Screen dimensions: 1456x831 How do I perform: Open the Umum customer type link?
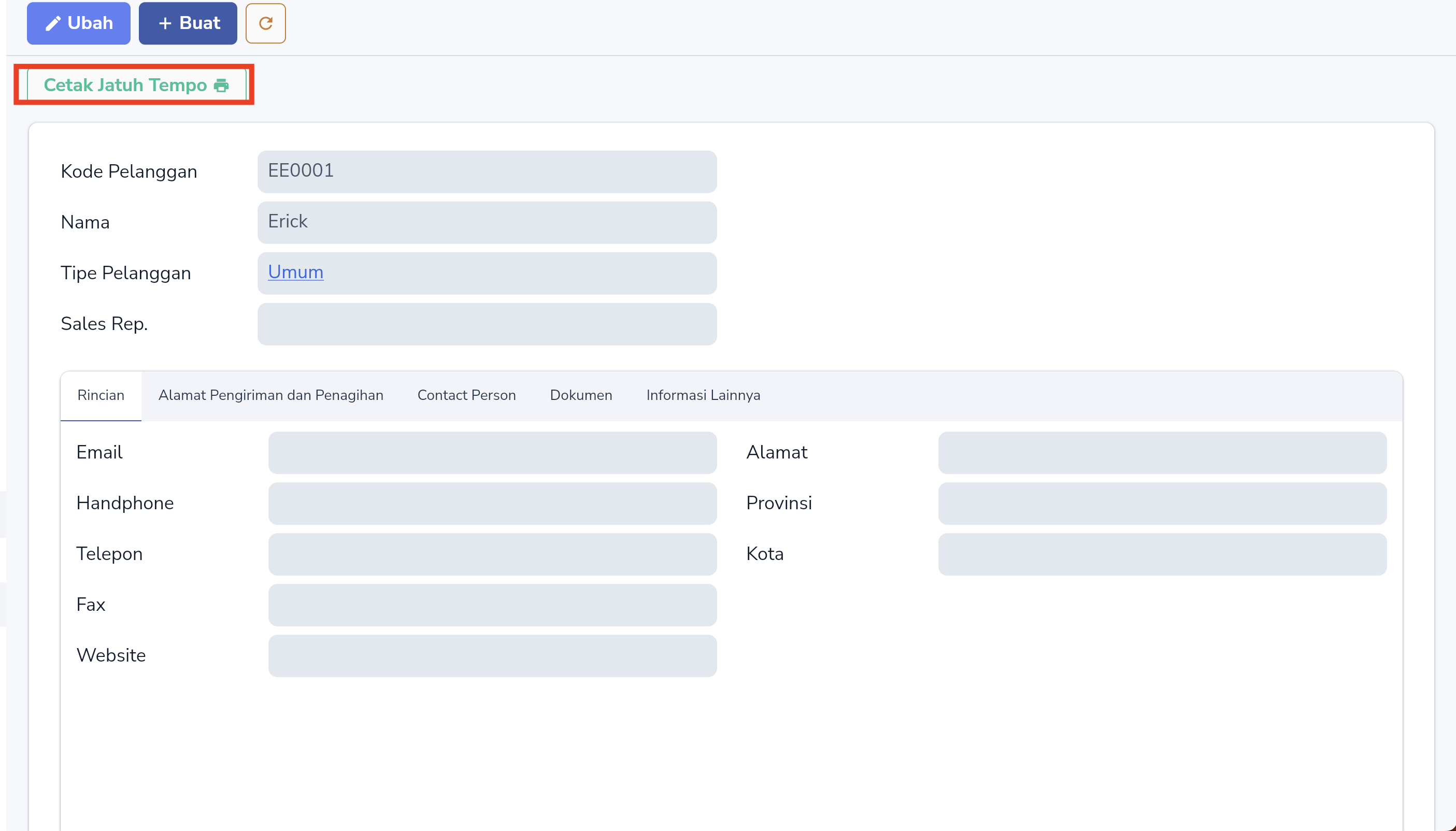(296, 272)
